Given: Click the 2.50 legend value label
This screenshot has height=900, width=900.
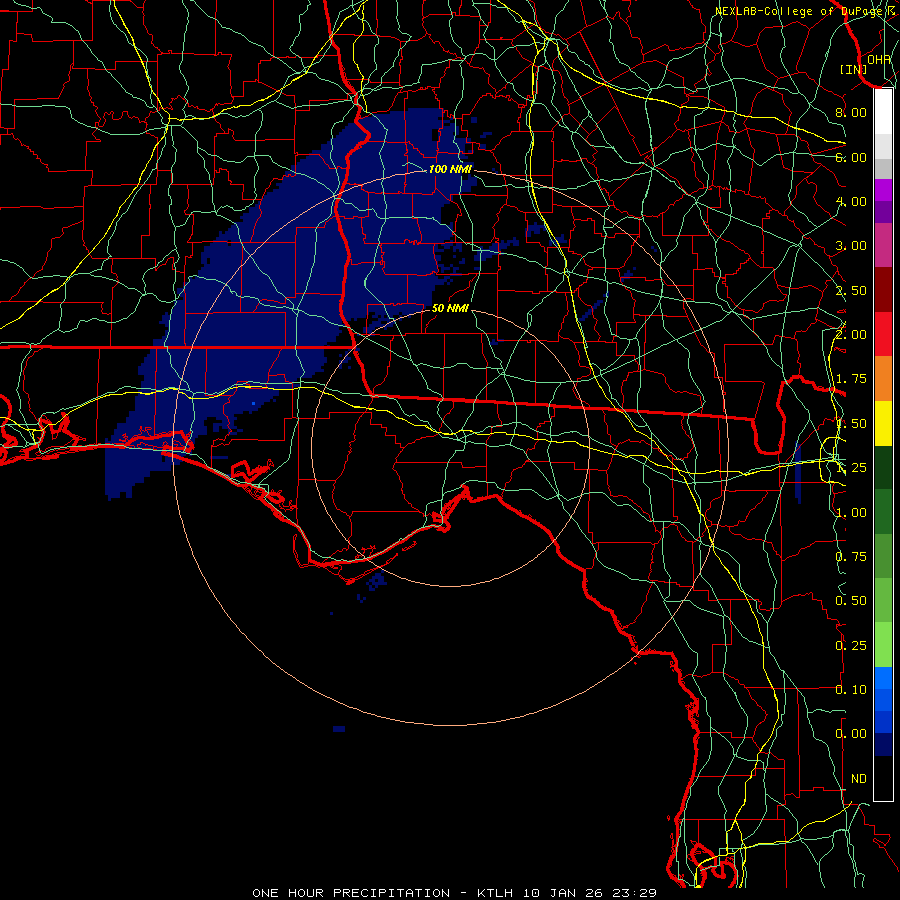Looking at the screenshot, I should click(851, 290).
